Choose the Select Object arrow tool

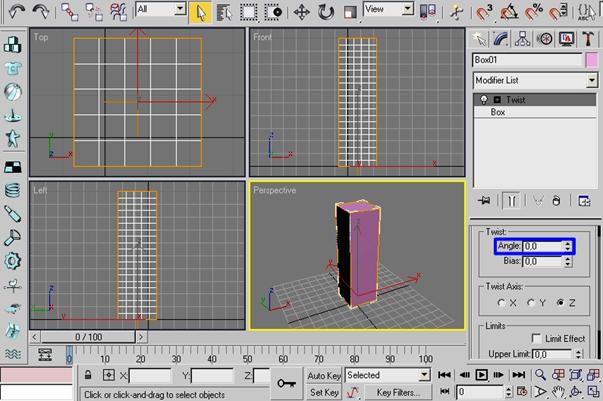(199, 12)
